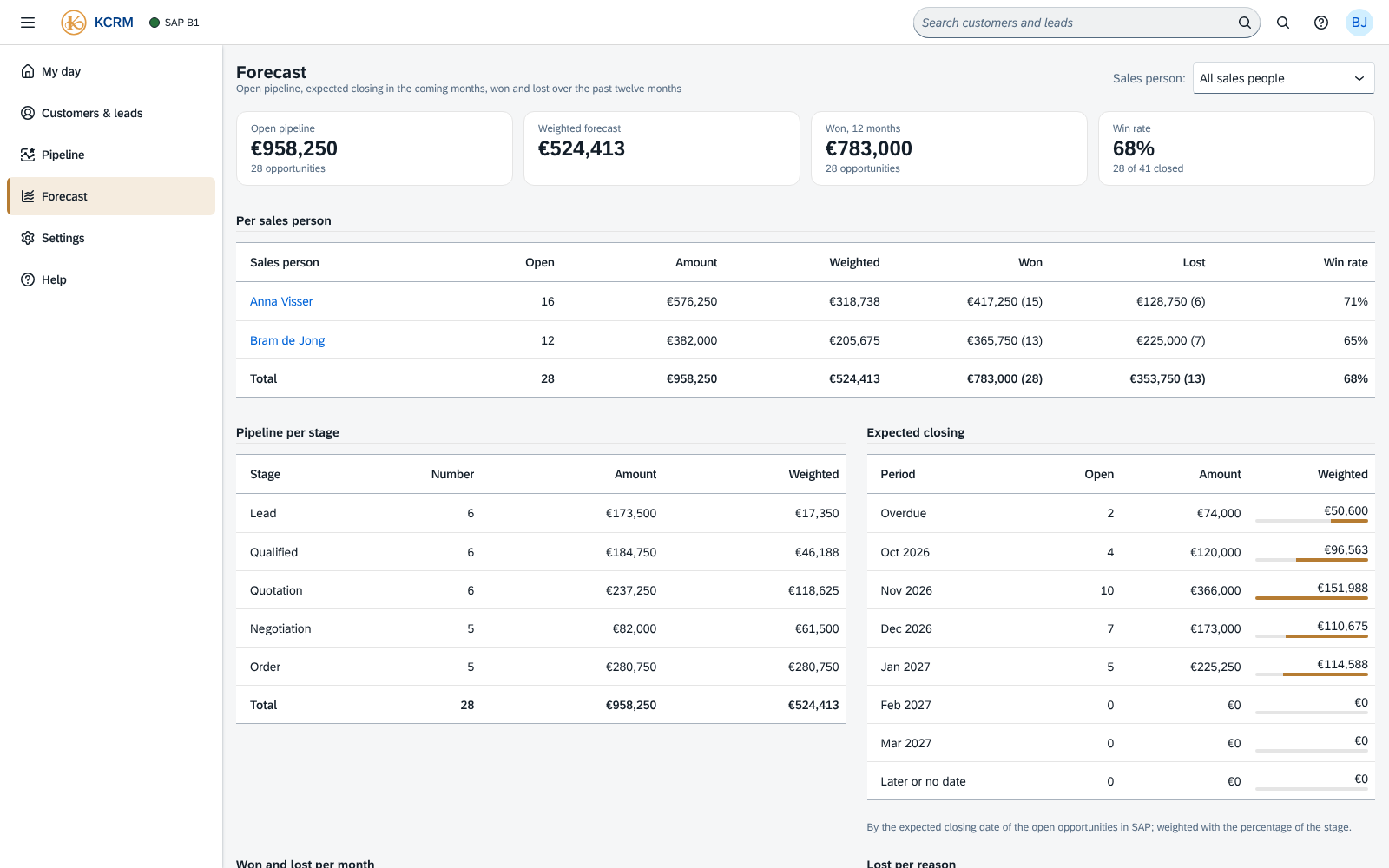Click the Quotation amount €237,250
The height and width of the screenshot is (868, 1389).
tap(631, 590)
